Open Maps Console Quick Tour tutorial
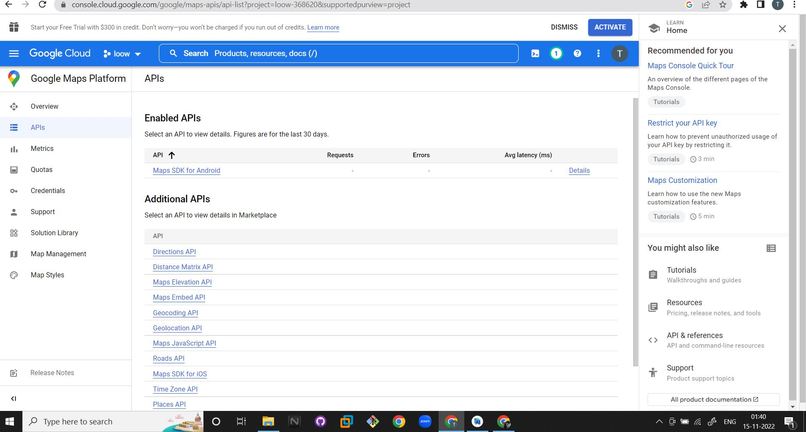Screen dimensions: 806x432 click(x=690, y=66)
